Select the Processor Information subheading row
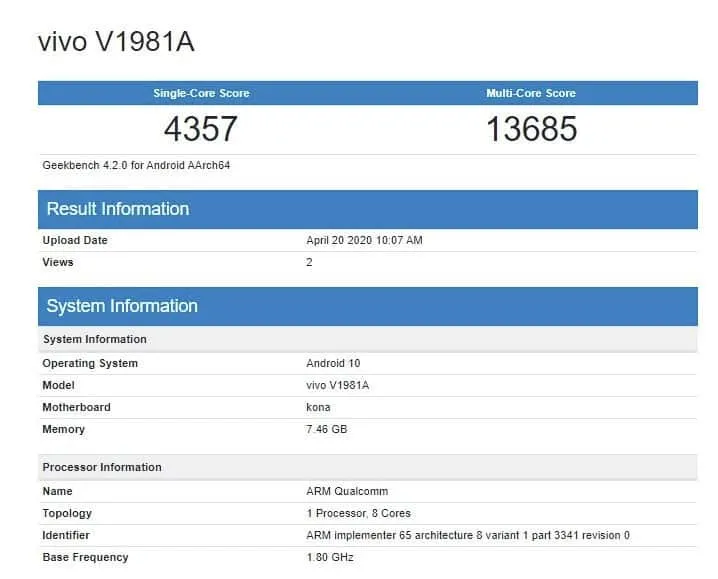The image size is (718, 579). click(368, 467)
